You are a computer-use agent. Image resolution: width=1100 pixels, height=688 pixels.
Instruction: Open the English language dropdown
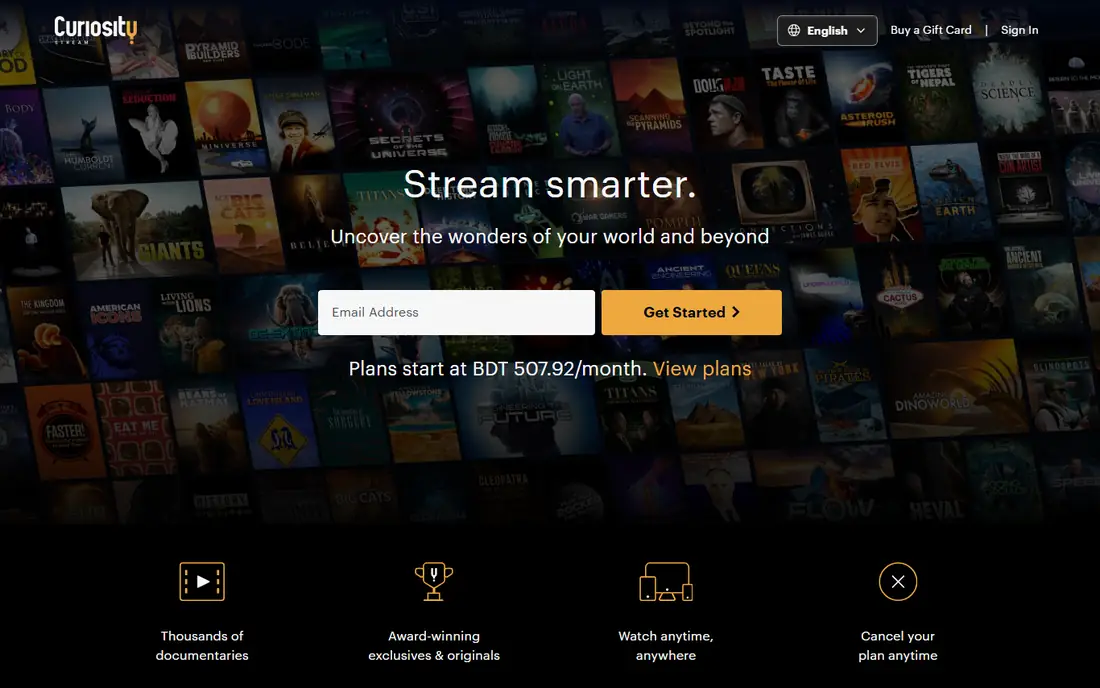826,30
